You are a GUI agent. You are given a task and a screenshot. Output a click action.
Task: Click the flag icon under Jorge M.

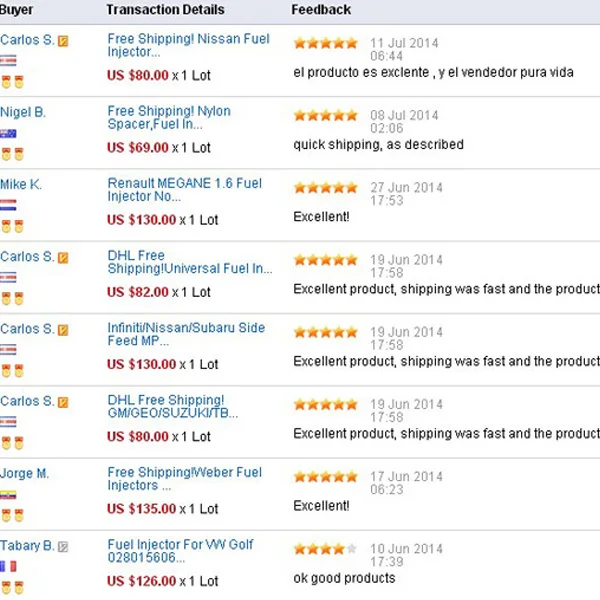(8, 495)
